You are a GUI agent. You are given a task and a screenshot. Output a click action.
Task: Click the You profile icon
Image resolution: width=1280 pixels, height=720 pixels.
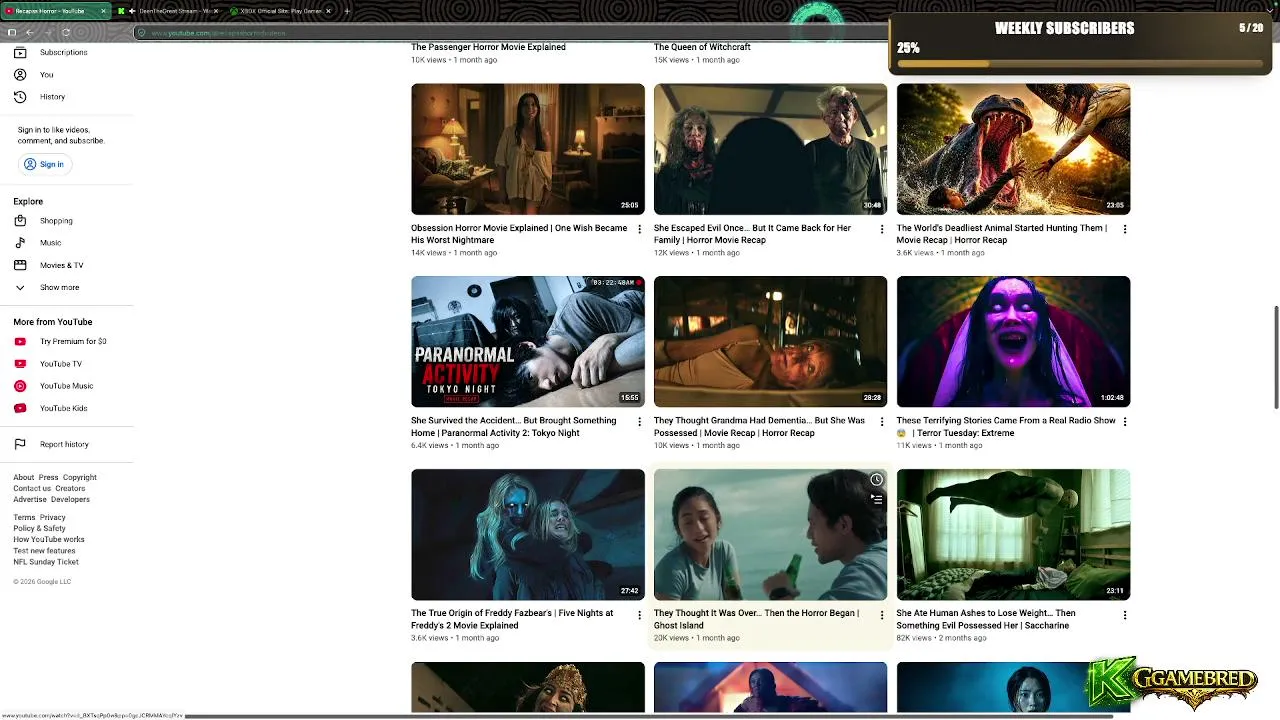tap(20, 75)
